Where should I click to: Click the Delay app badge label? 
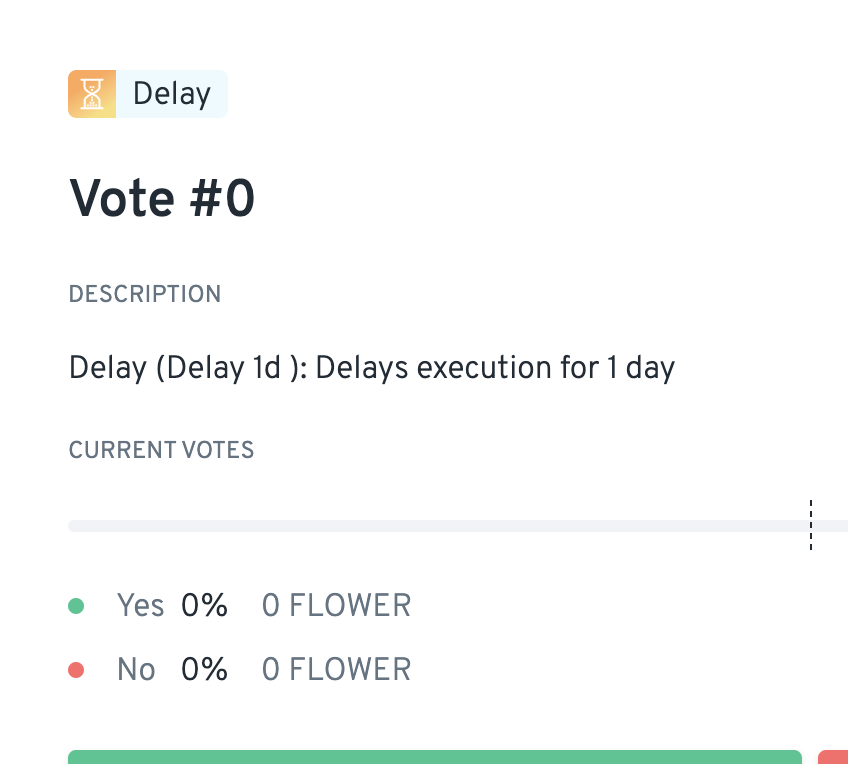point(171,94)
